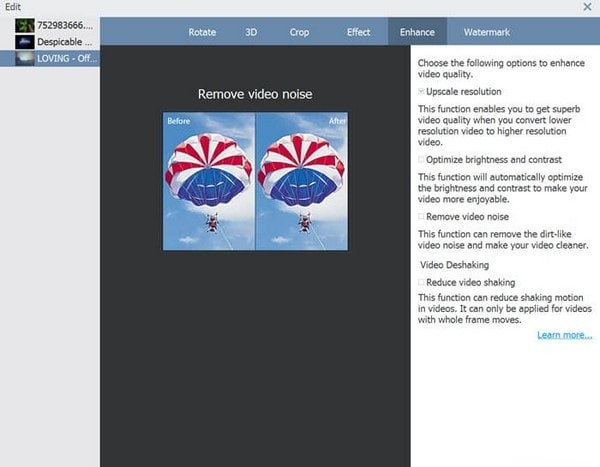Switch to the Watermark tab
The width and height of the screenshot is (600, 467).
click(486, 32)
